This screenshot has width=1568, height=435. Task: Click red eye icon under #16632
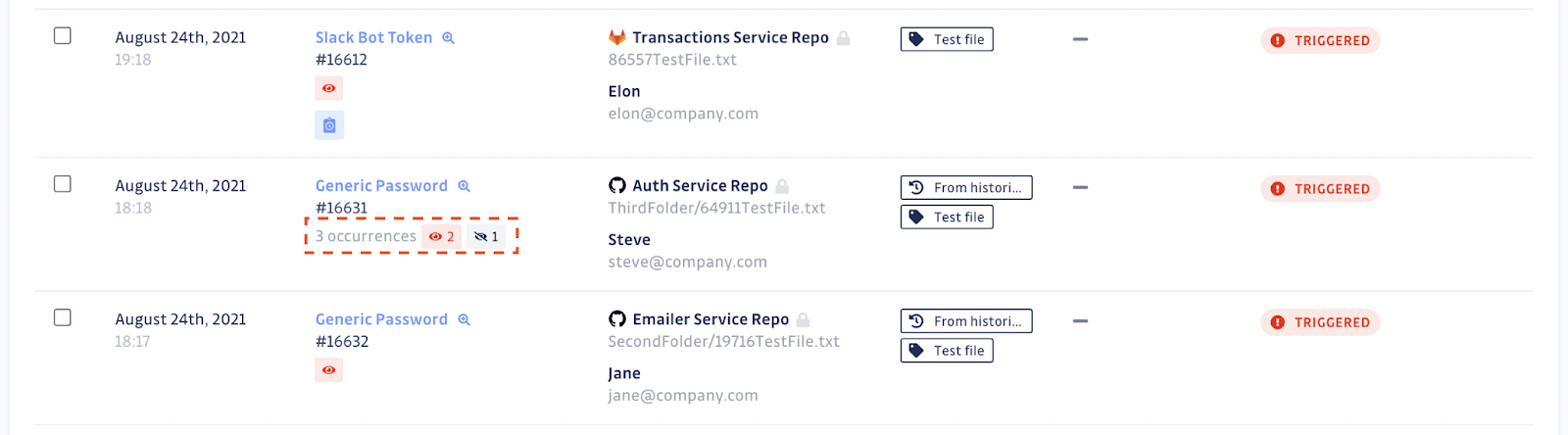point(329,370)
